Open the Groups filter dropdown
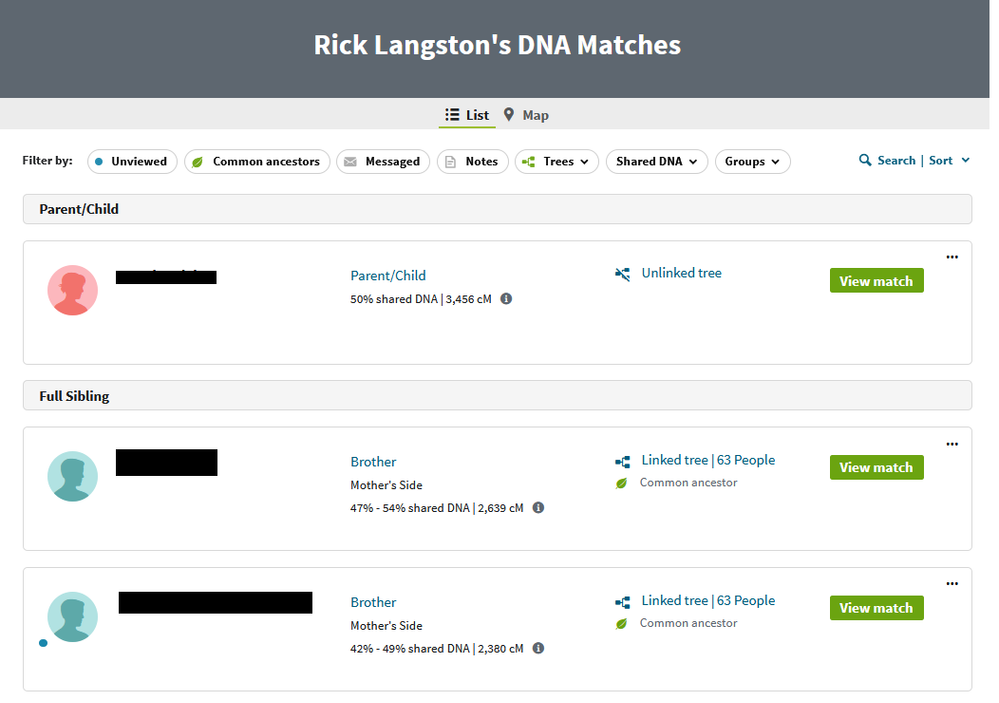 (752, 161)
